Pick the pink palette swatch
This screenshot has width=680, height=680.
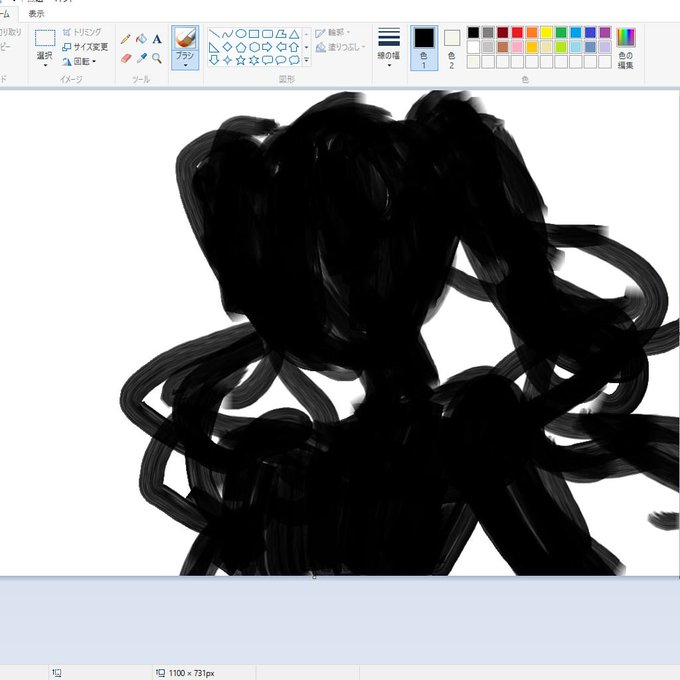[517, 47]
